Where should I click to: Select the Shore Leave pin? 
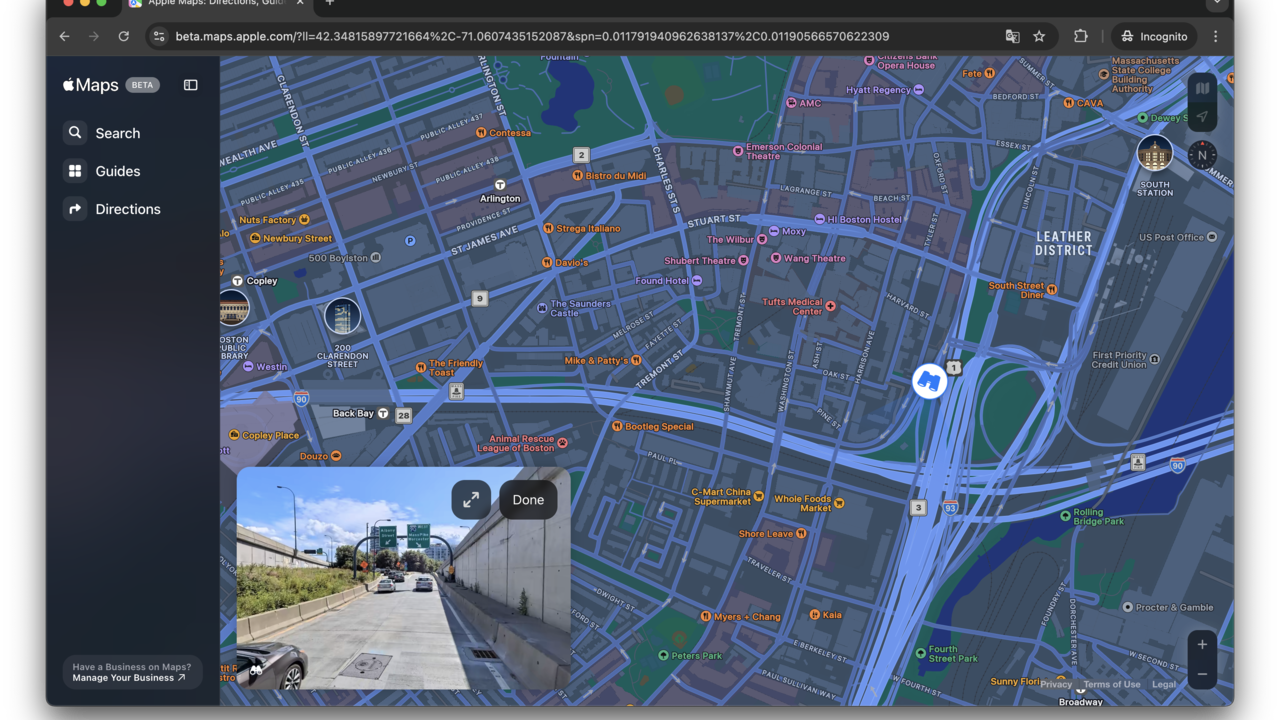pos(802,534)
